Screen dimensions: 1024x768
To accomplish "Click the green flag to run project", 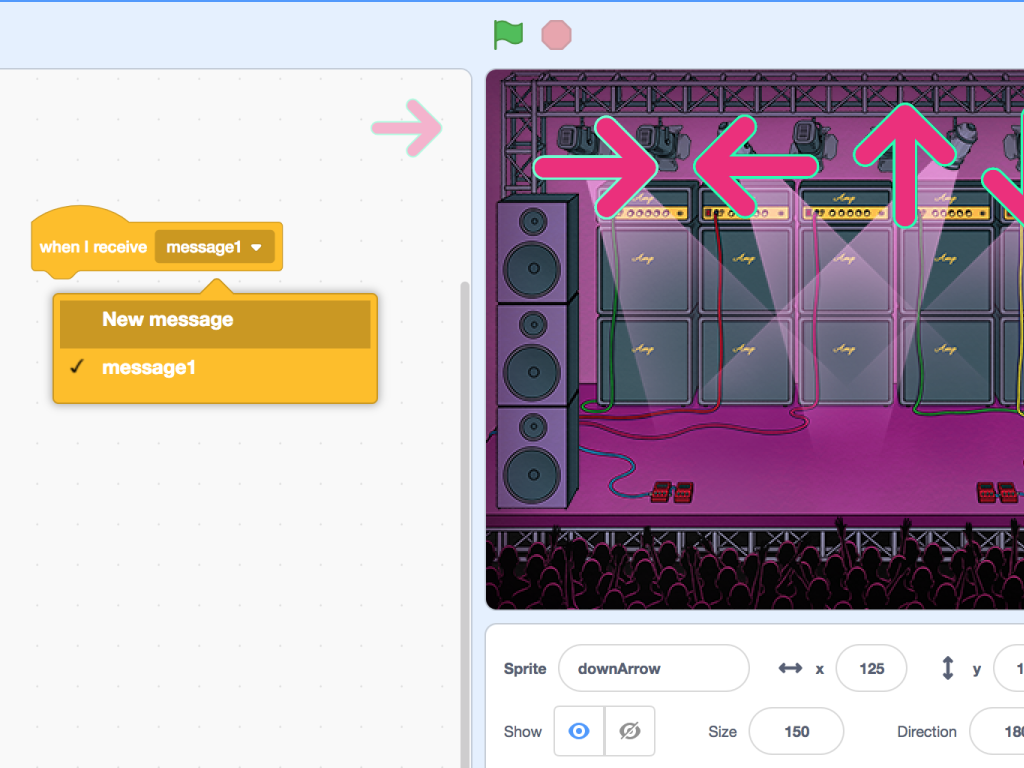I will pos(508,35).
